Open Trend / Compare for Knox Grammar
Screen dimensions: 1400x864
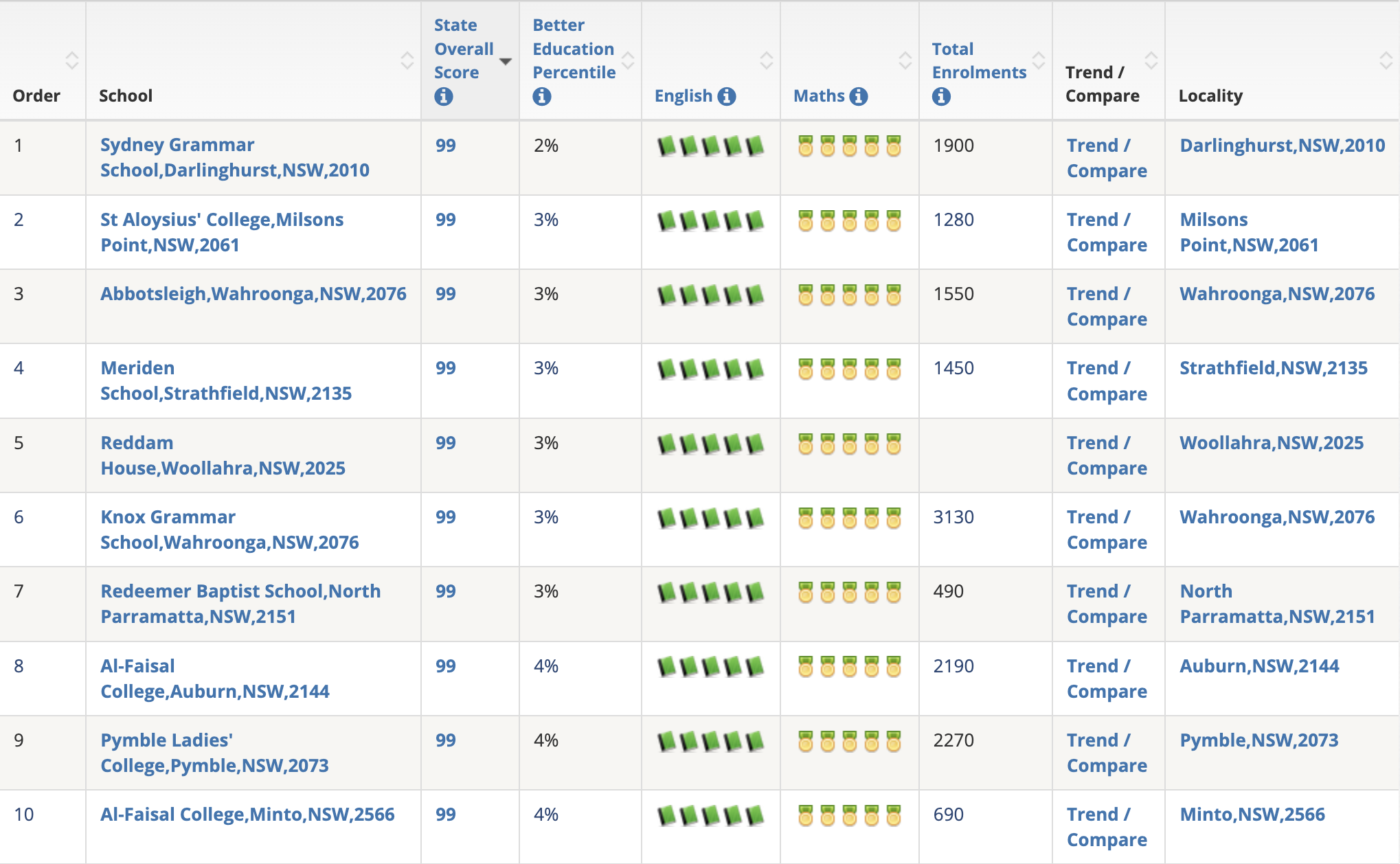click(x=1107, y=530)
